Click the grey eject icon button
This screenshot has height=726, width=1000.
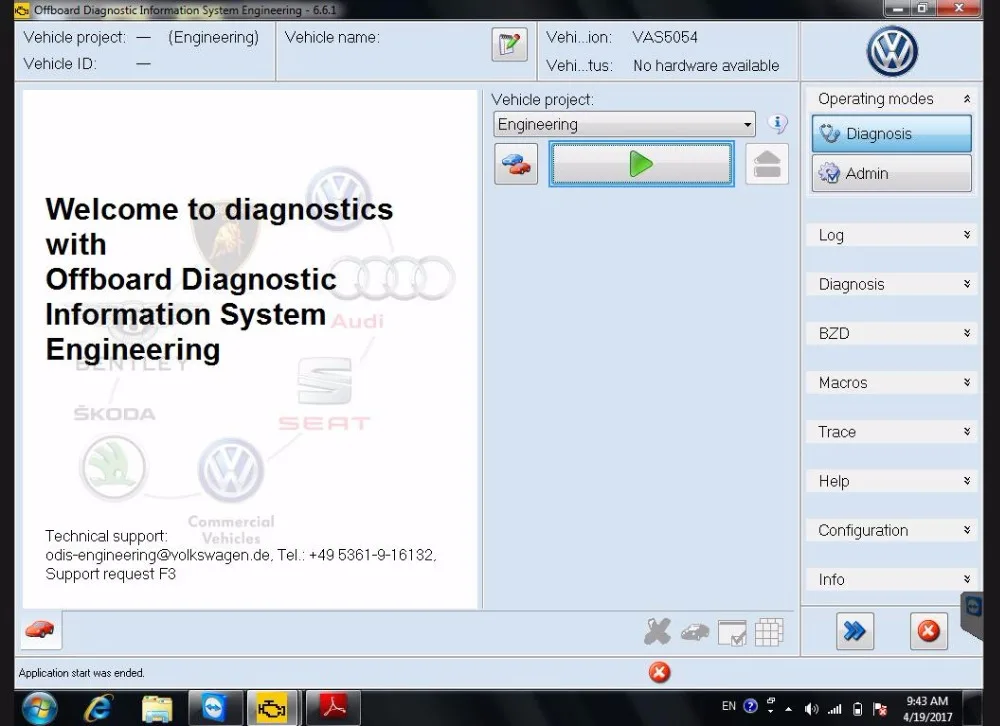point(767,164)
